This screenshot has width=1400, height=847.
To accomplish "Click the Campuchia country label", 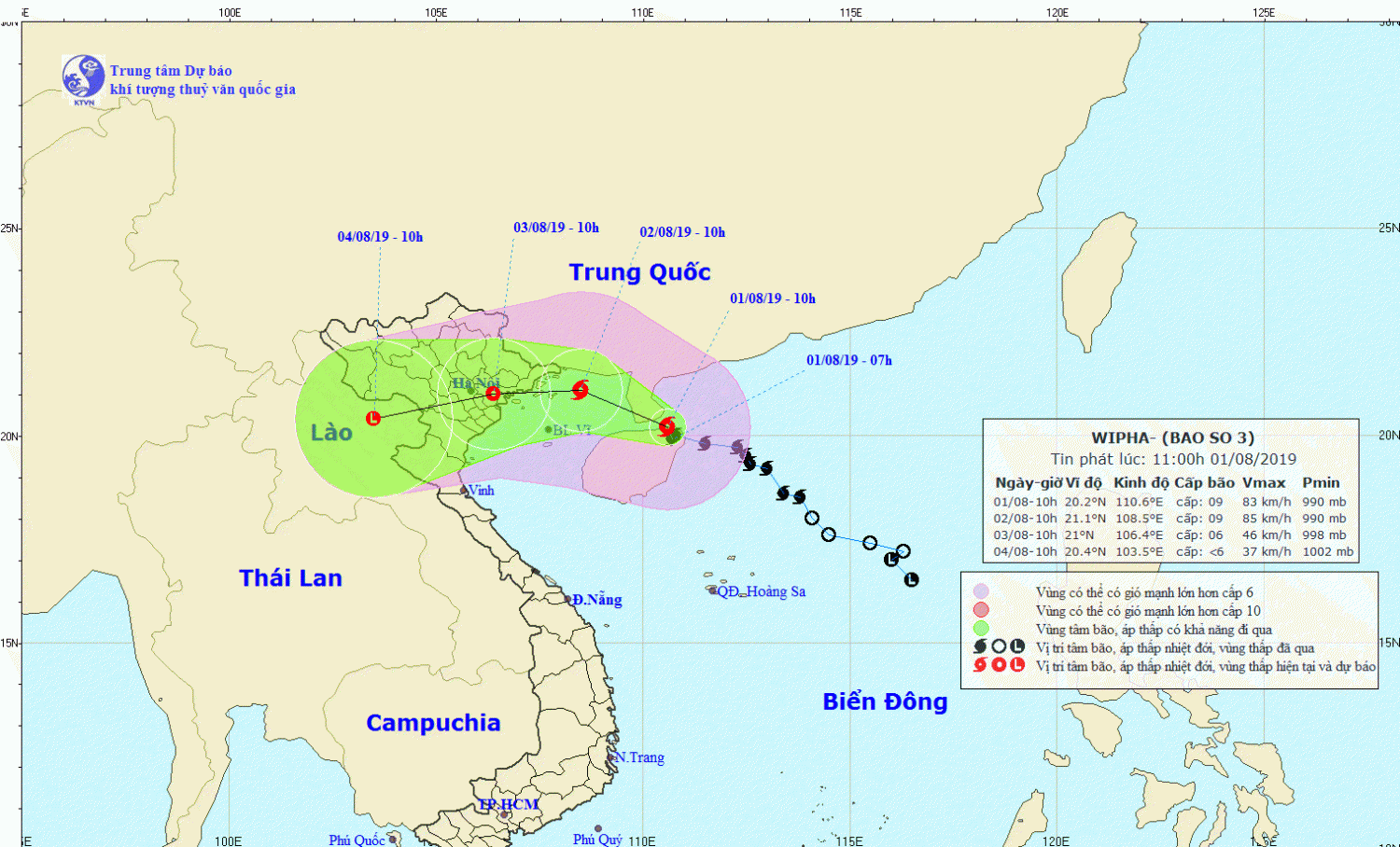I will (433, 723).
